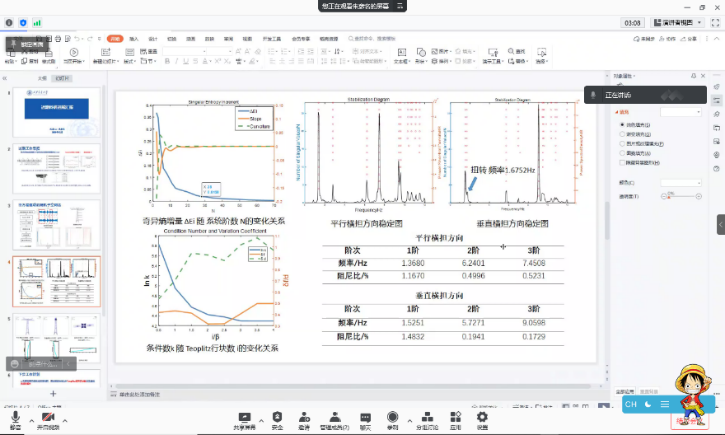Start recording with the Record icon
This screenshot has height=435, width=725.
393,417
